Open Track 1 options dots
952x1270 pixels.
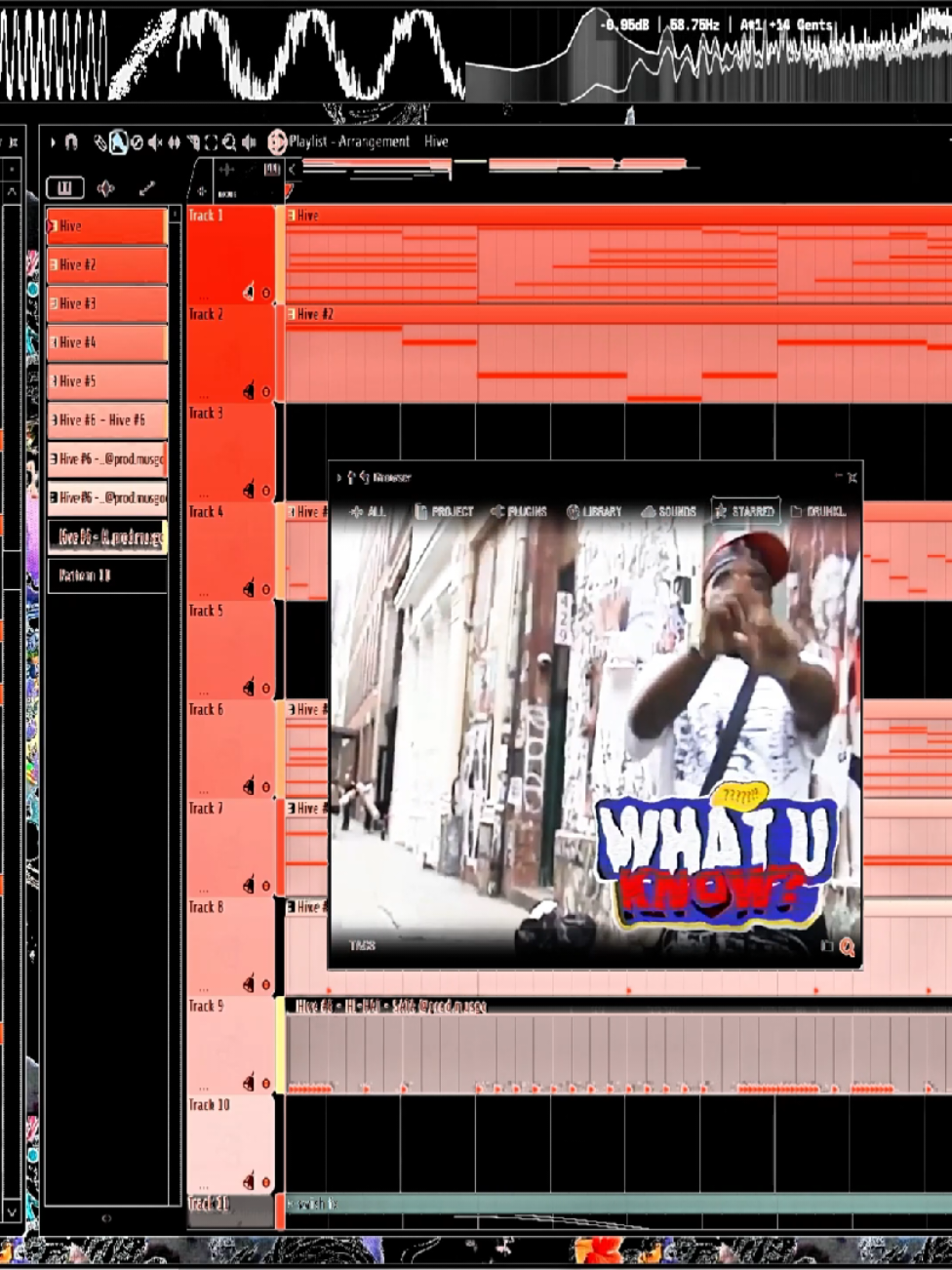pyautogui.click(x=204, y=297)
